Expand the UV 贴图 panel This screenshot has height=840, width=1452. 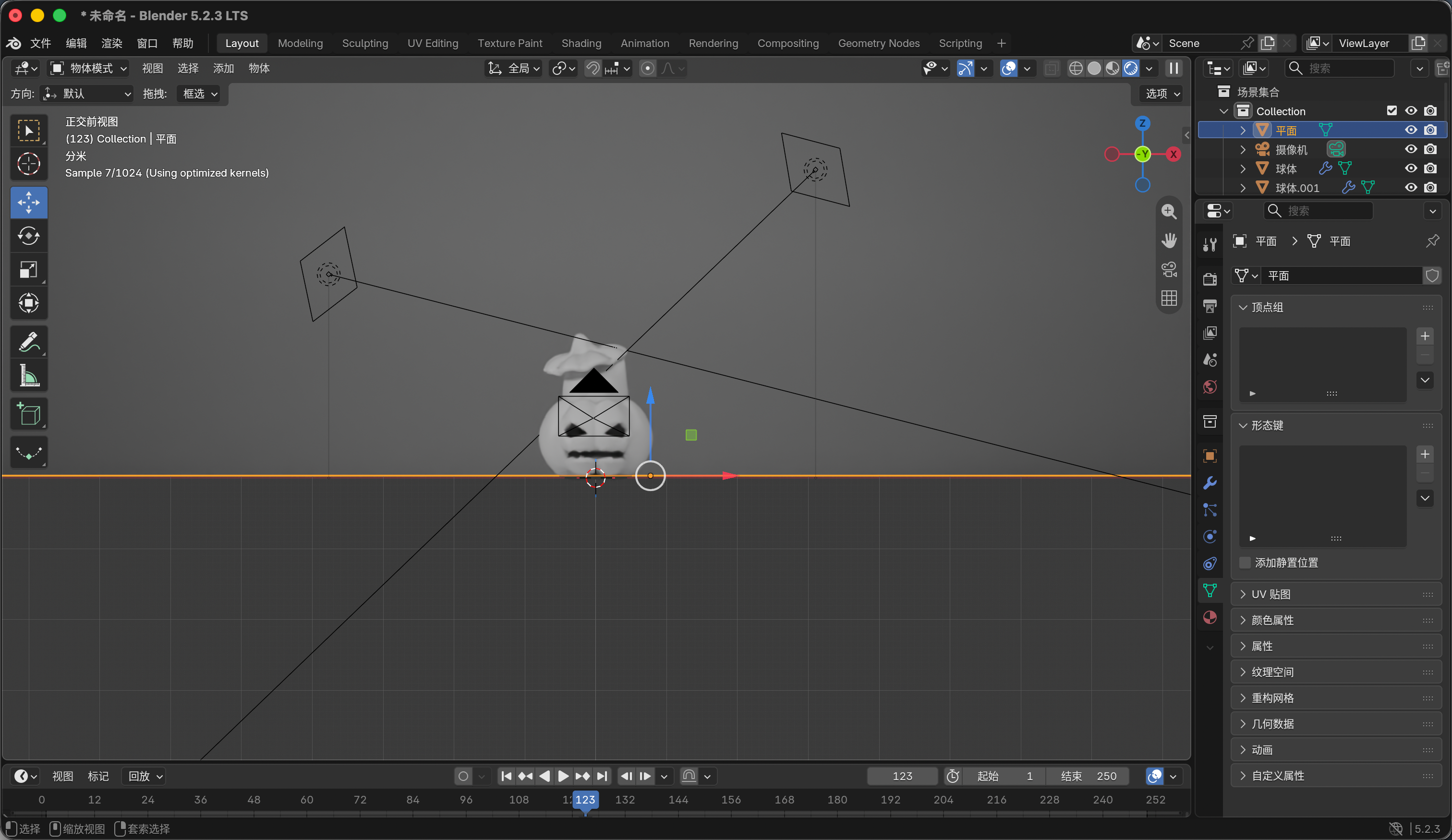coord(1336,595)
